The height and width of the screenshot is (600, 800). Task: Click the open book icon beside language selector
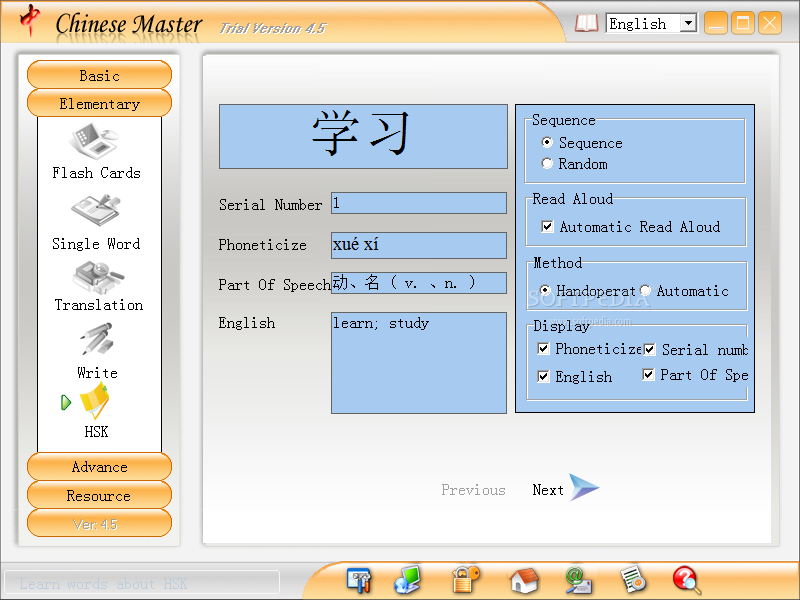[x=587, y=23]
